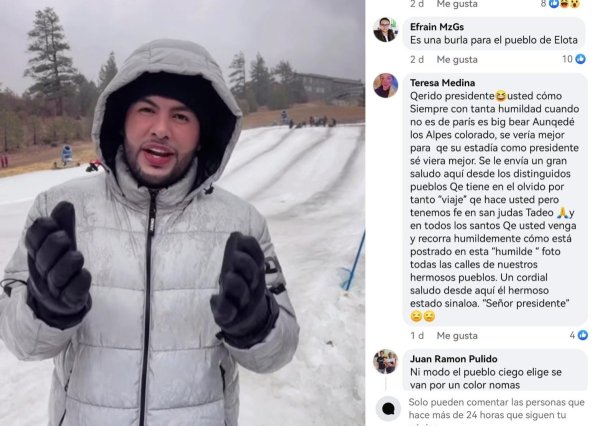Image resolution: width=600 pixels, height=426 pixels.
Task: Open the Efrain MzGs name link
Action: pyautogui.click(x=437, y=27)
